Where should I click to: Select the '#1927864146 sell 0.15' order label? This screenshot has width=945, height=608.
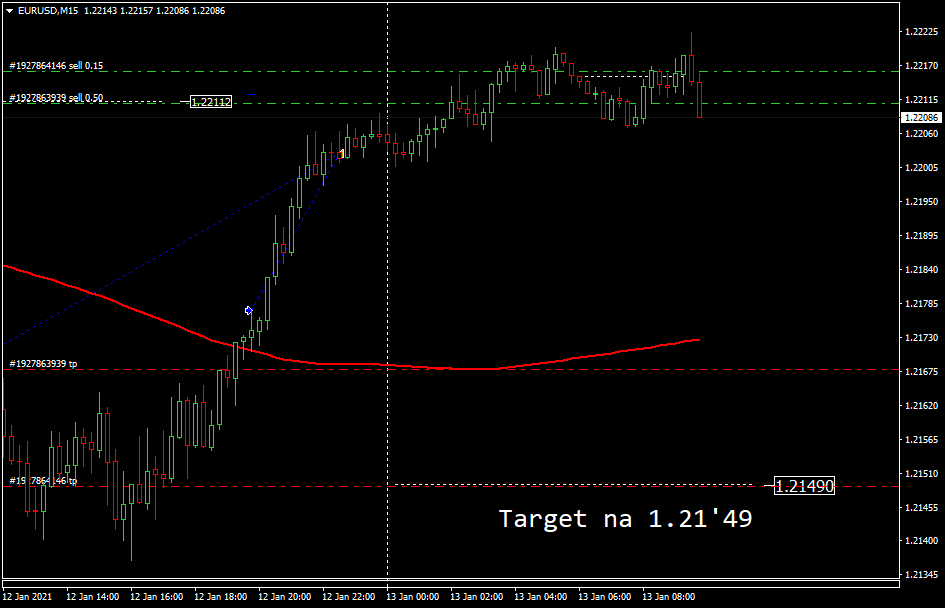56,66
